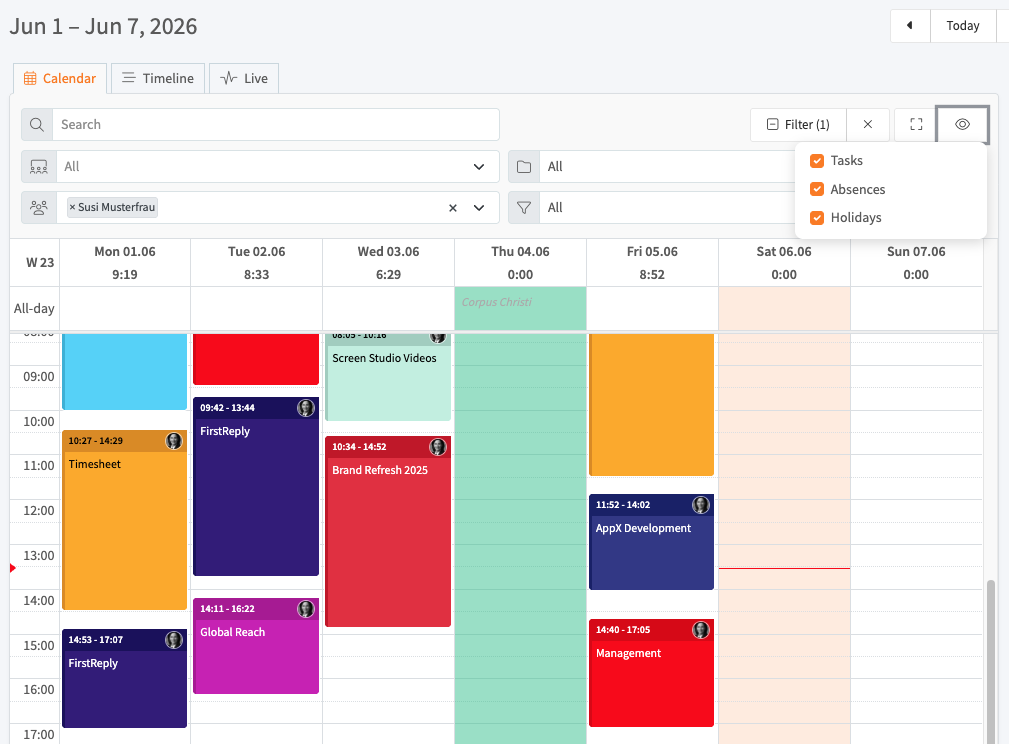Click the W 23 week label
The height and width of the screenshot is (744, 1009).
(40, 263)
